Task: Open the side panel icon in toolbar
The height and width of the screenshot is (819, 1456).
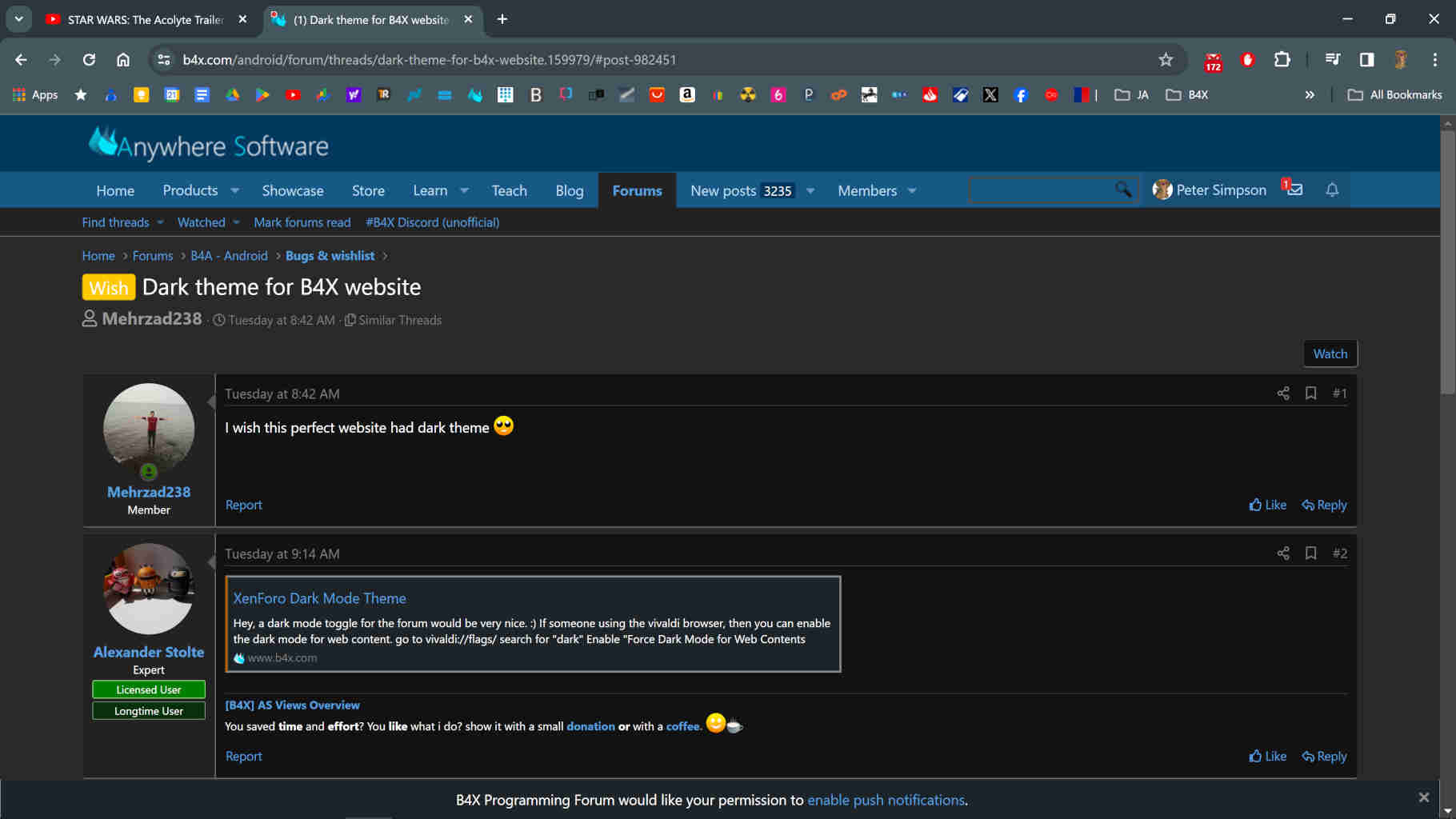Action: click(1366, 59)
